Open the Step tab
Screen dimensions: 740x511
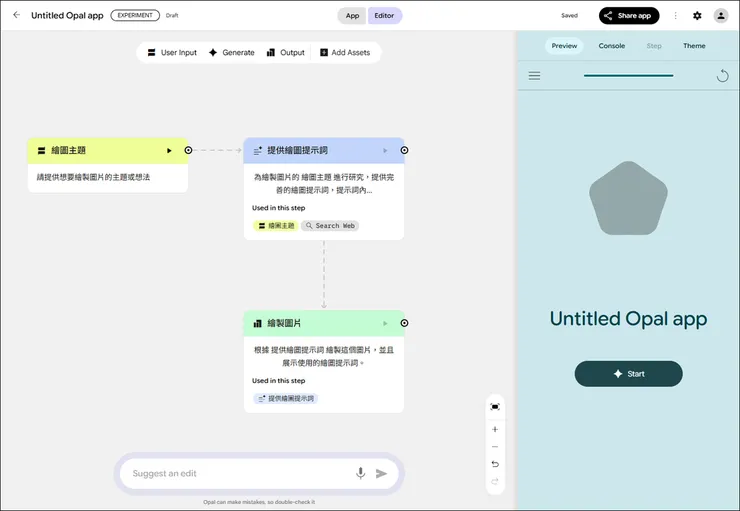coord(654,46)
